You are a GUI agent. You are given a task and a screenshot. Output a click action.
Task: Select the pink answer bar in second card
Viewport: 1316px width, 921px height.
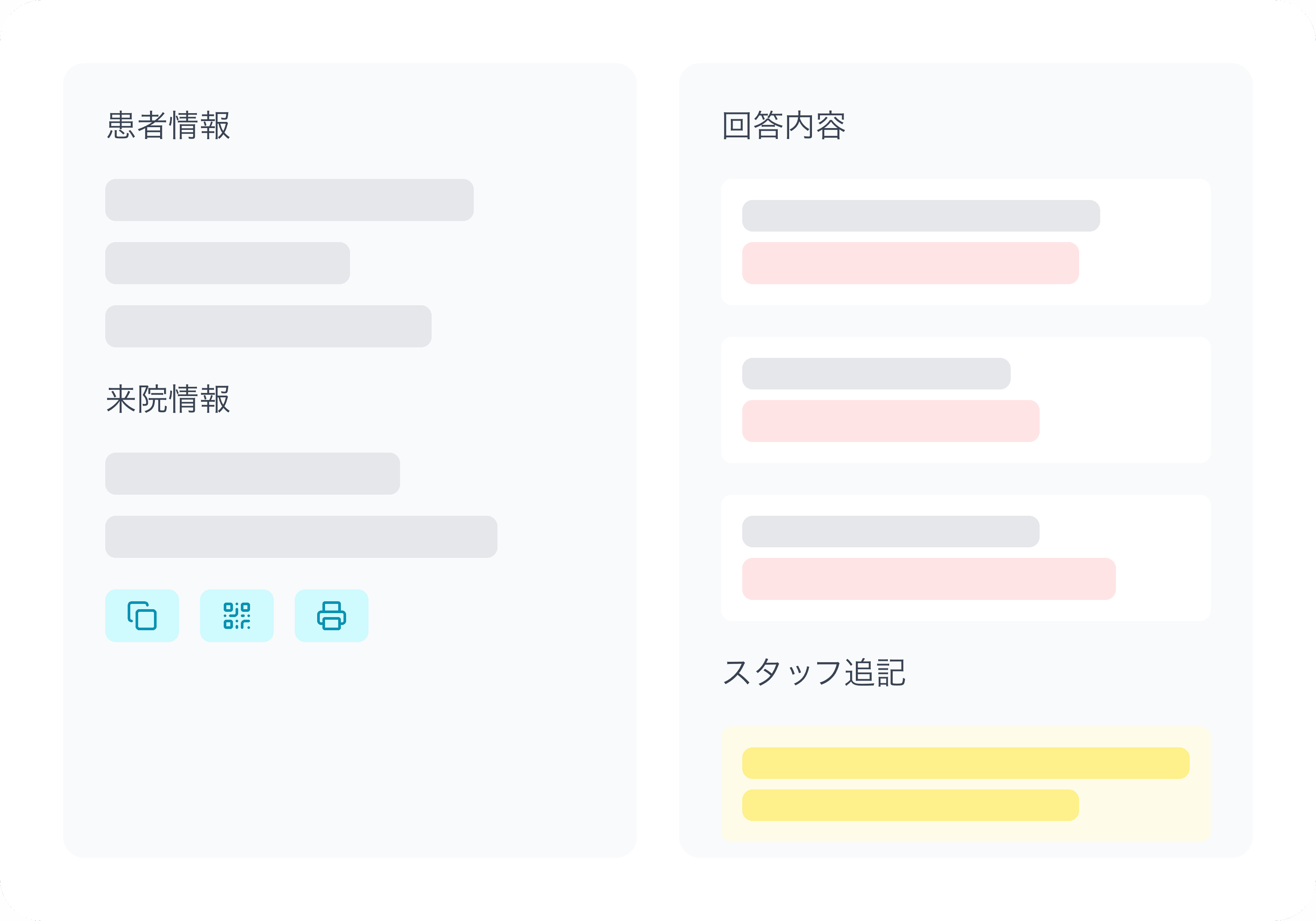pyautogui.click(x=890, y=421)
